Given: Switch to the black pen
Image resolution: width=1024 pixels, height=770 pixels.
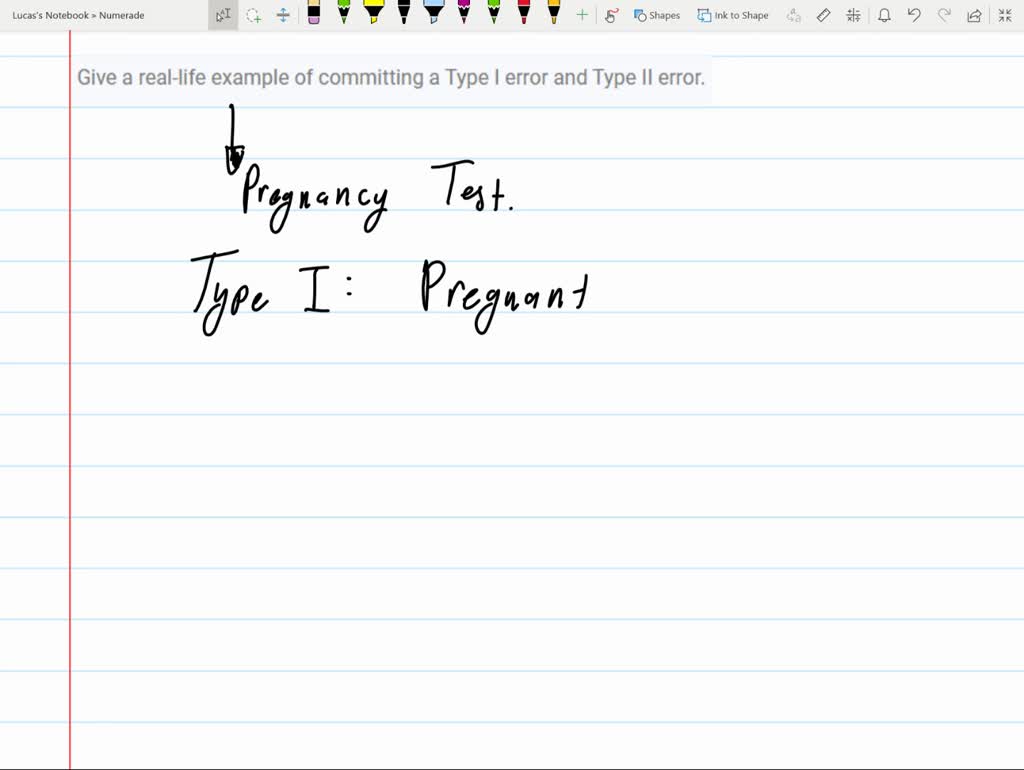Looking at the screenshot, I should point(404,14).
